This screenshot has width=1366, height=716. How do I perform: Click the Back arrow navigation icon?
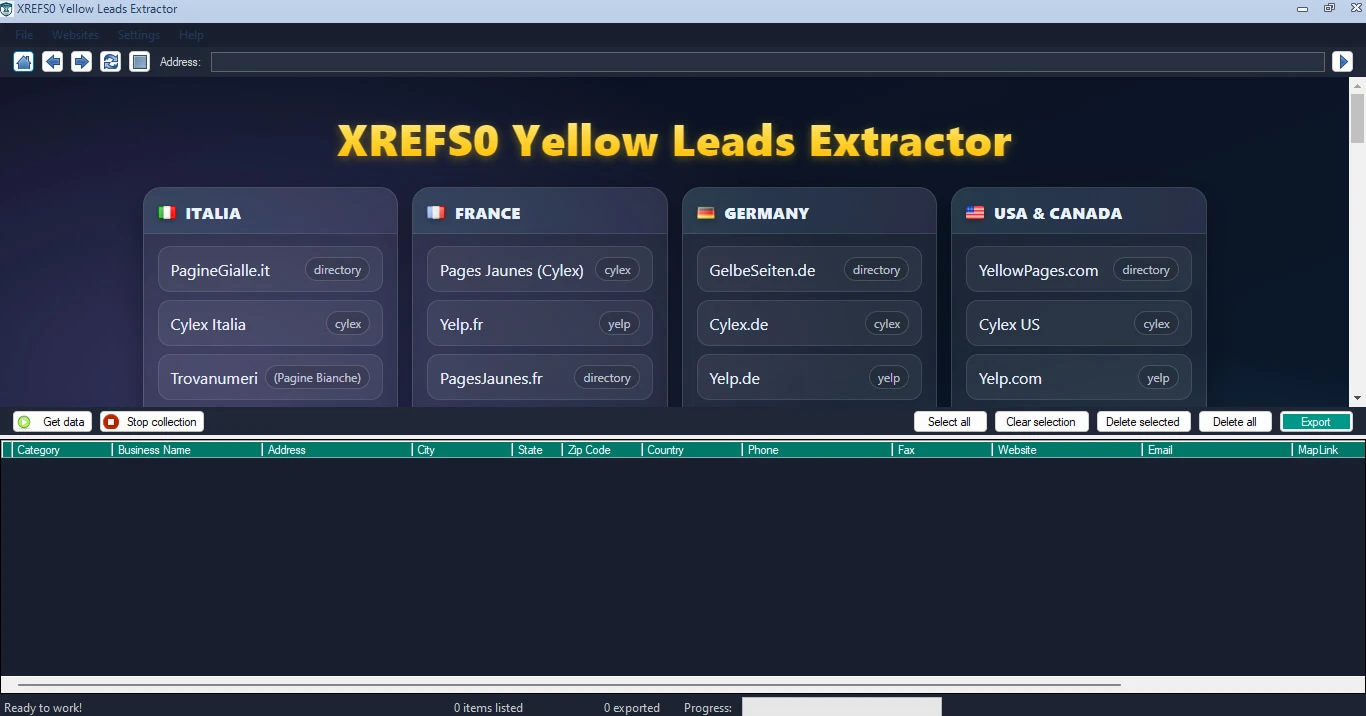tap(53, 62)
